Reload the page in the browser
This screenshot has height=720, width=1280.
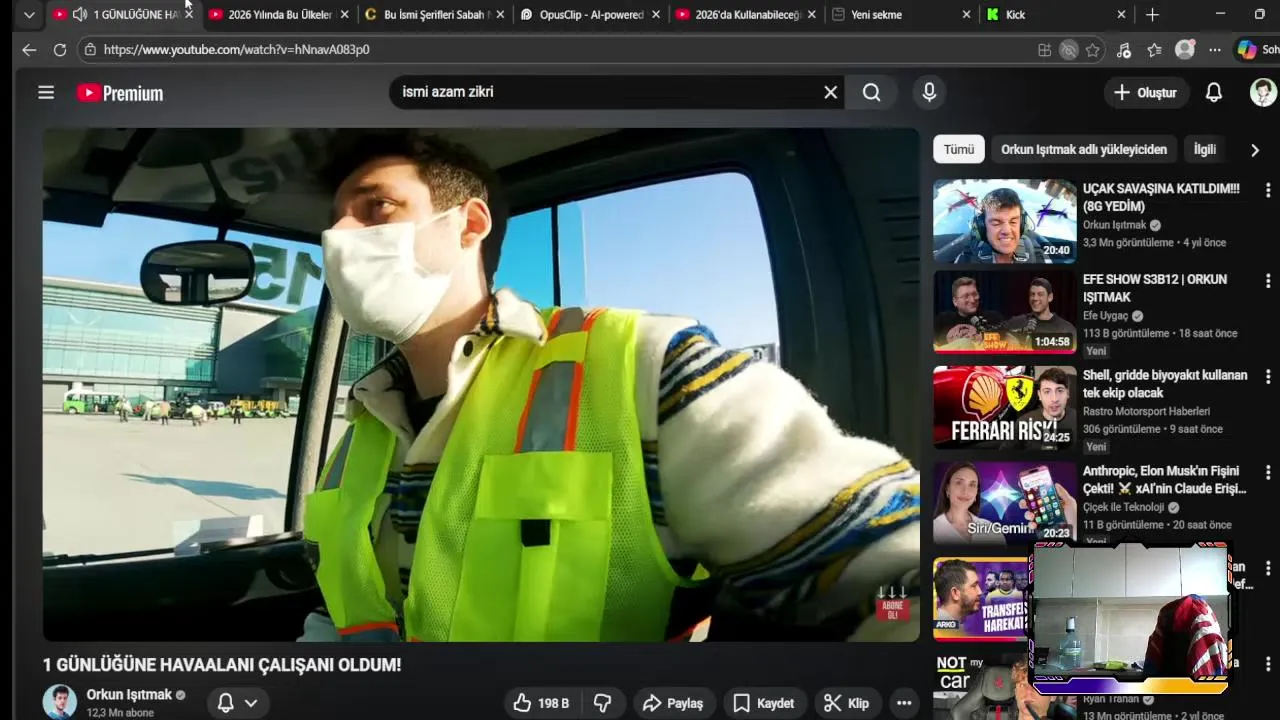point(60,49)
